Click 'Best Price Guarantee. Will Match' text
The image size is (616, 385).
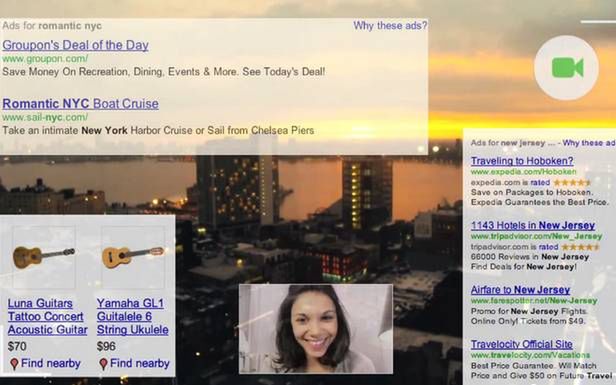coord(534,365)
